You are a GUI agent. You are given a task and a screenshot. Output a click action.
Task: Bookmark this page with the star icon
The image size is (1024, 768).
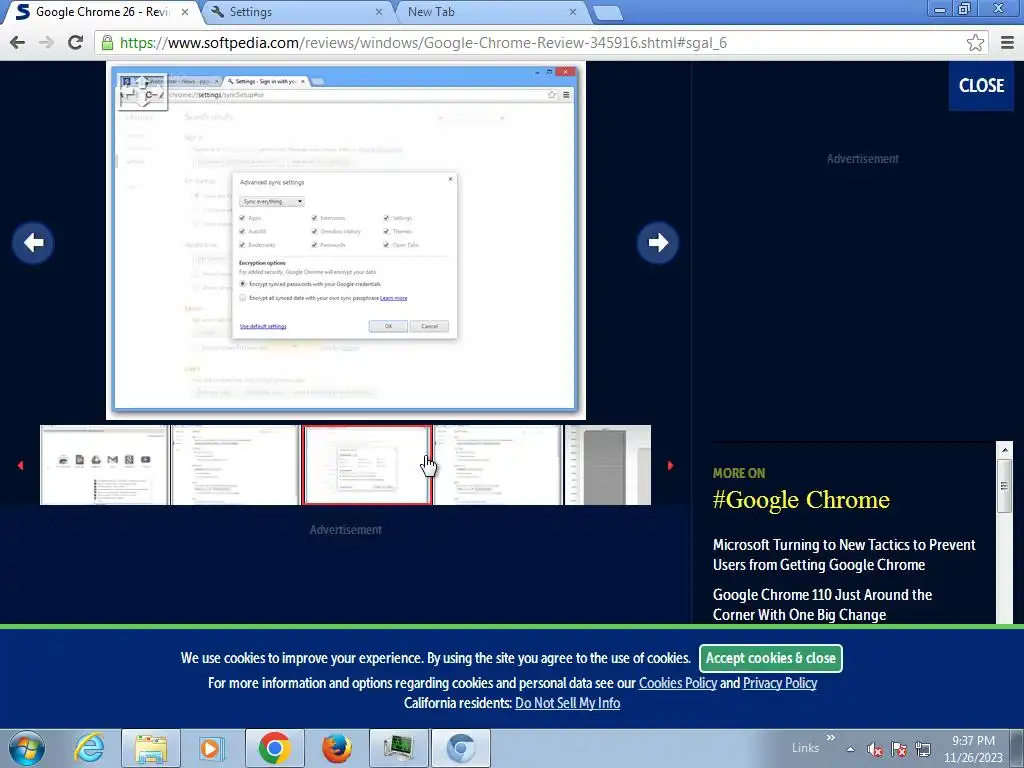pyautogui.click(x=975, y=42)
